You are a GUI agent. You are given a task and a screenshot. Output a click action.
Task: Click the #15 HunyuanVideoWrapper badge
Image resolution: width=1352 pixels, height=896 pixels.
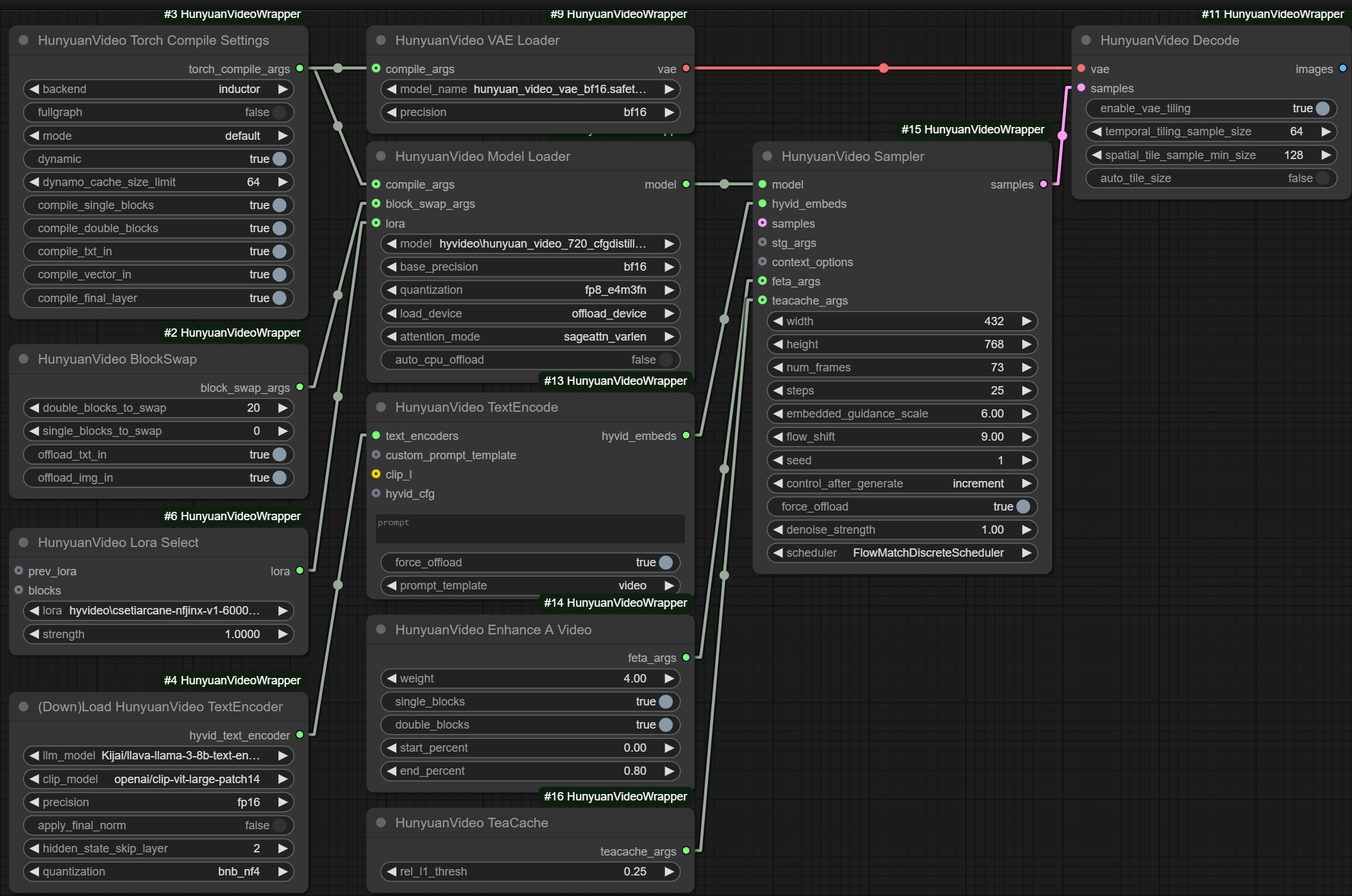[972, 129]
